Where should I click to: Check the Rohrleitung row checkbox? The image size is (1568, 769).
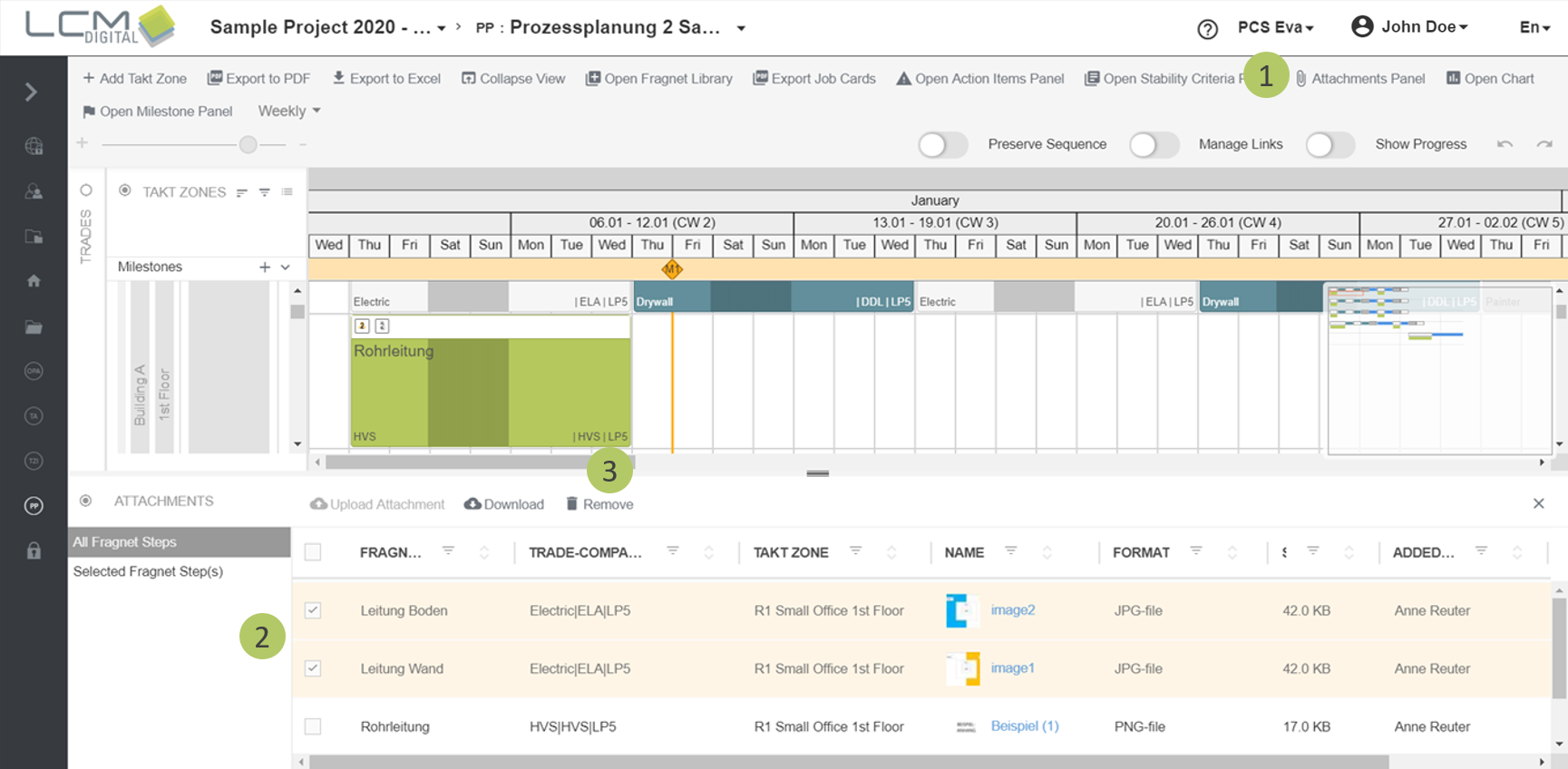pos(313,726)
